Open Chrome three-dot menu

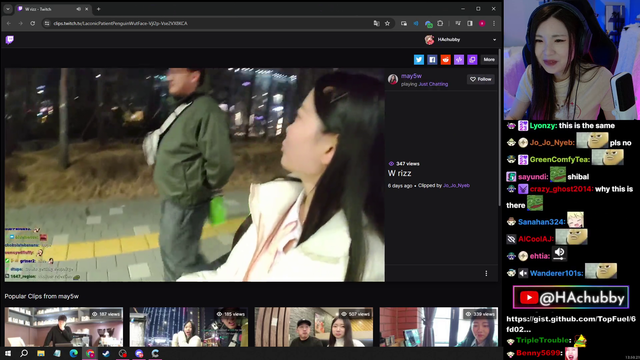494,24
